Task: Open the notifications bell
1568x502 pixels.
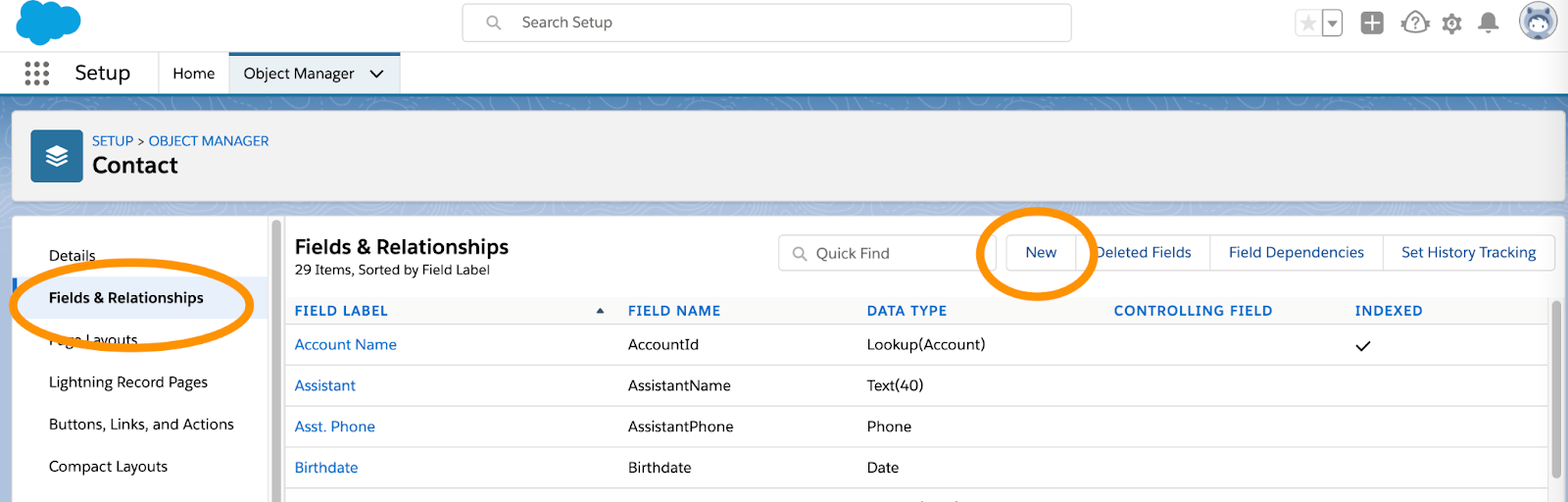Action: click(x=1489, y=23)
